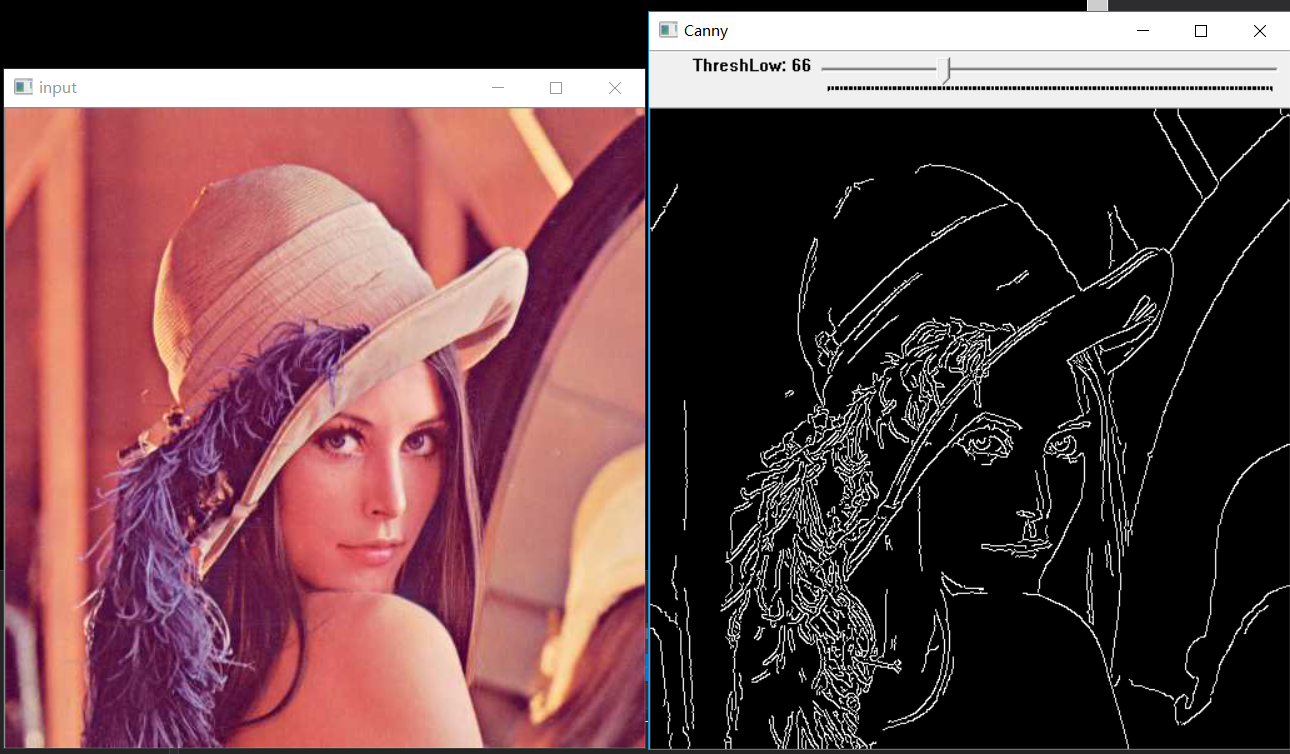This screenshot has width=1290, height=754.
Task: Select the Canny window by its title text
Action: click(x=706, y=31)
